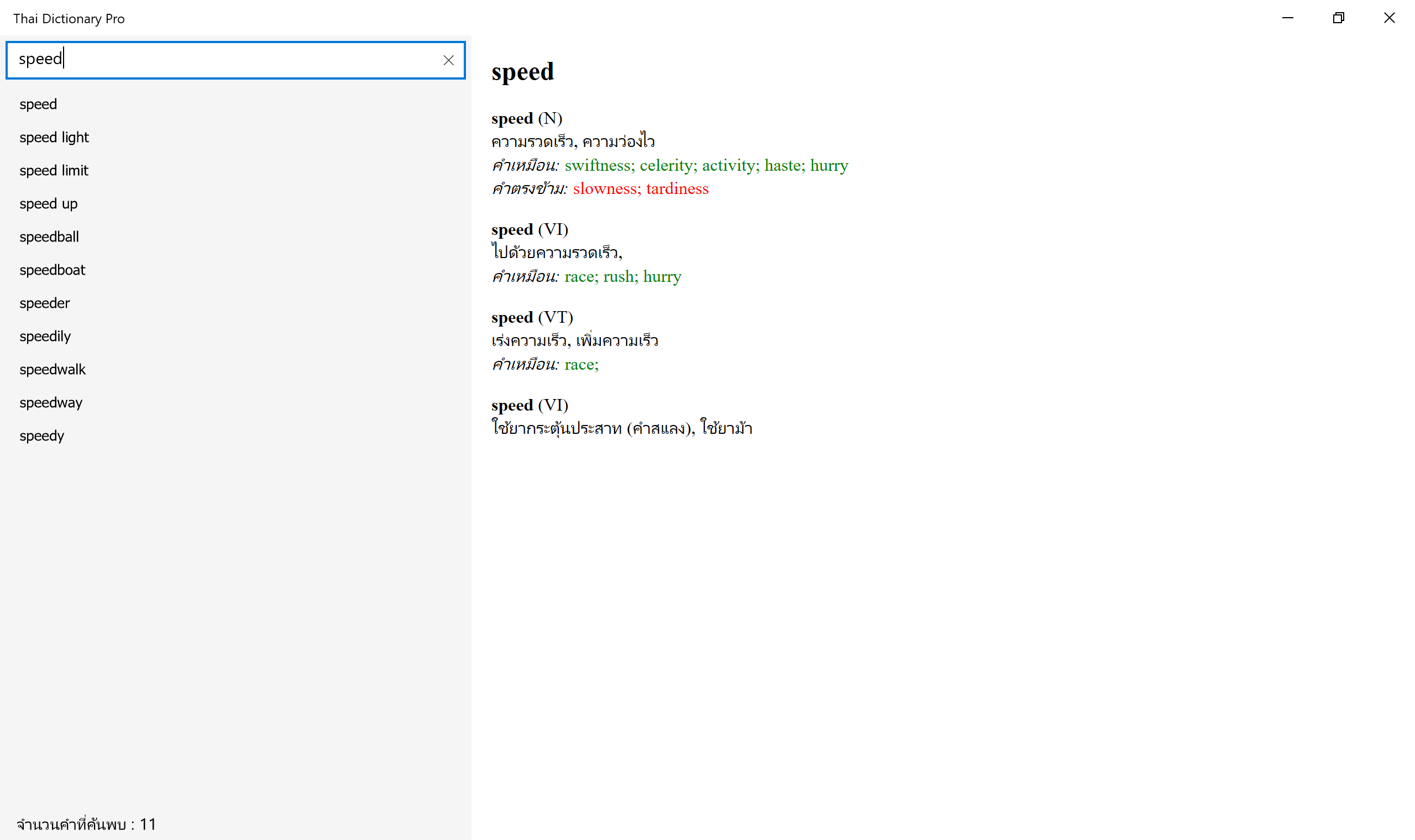Screen dimensions: 1415x840
Task: Click the synonym 'swiftness'
Action: pos(598,165)
